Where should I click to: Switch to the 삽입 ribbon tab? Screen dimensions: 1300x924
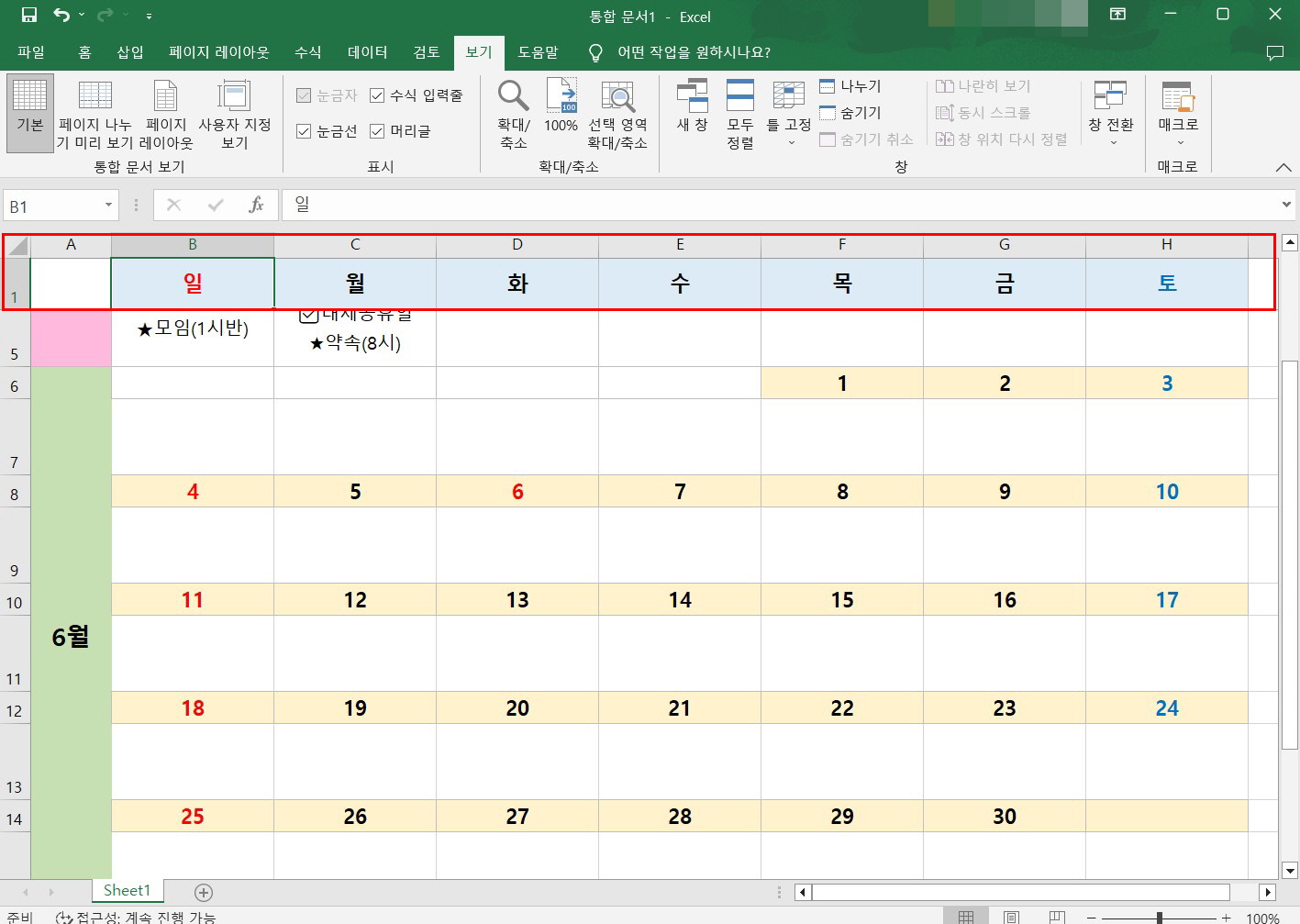130,52
